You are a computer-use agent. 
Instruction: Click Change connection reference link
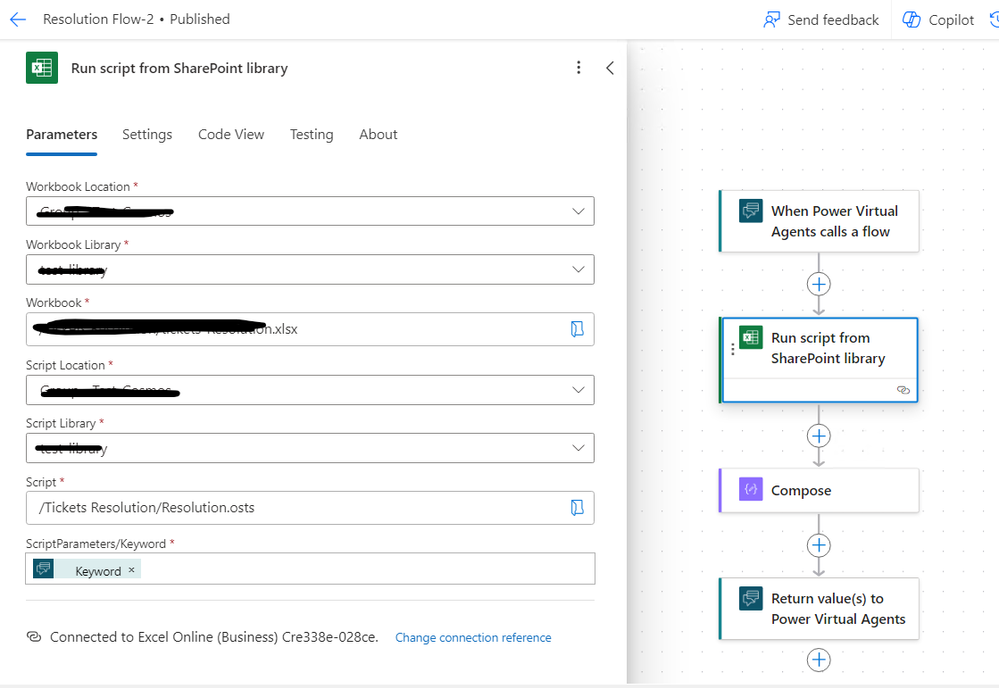473,637
